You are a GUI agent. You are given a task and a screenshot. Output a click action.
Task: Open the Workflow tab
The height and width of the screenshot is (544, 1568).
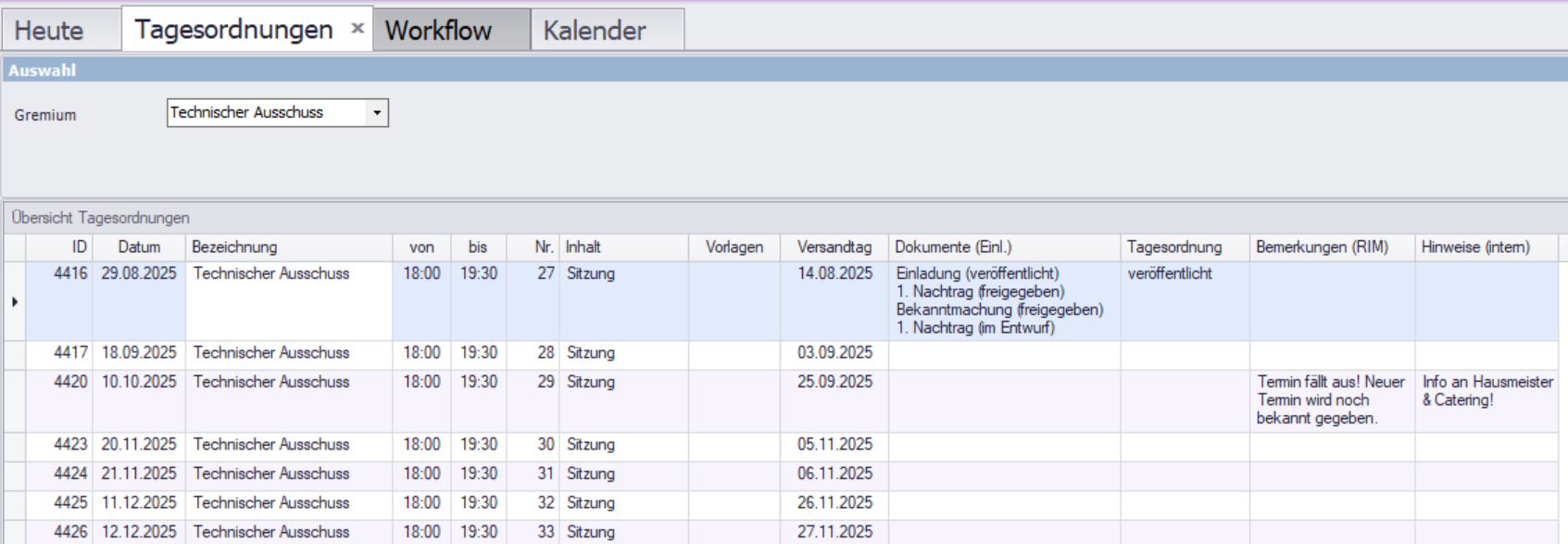(x=438, y=31)
